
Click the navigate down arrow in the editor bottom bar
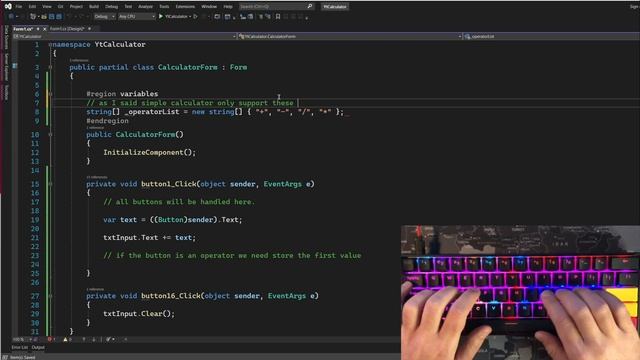click(93, 339)
